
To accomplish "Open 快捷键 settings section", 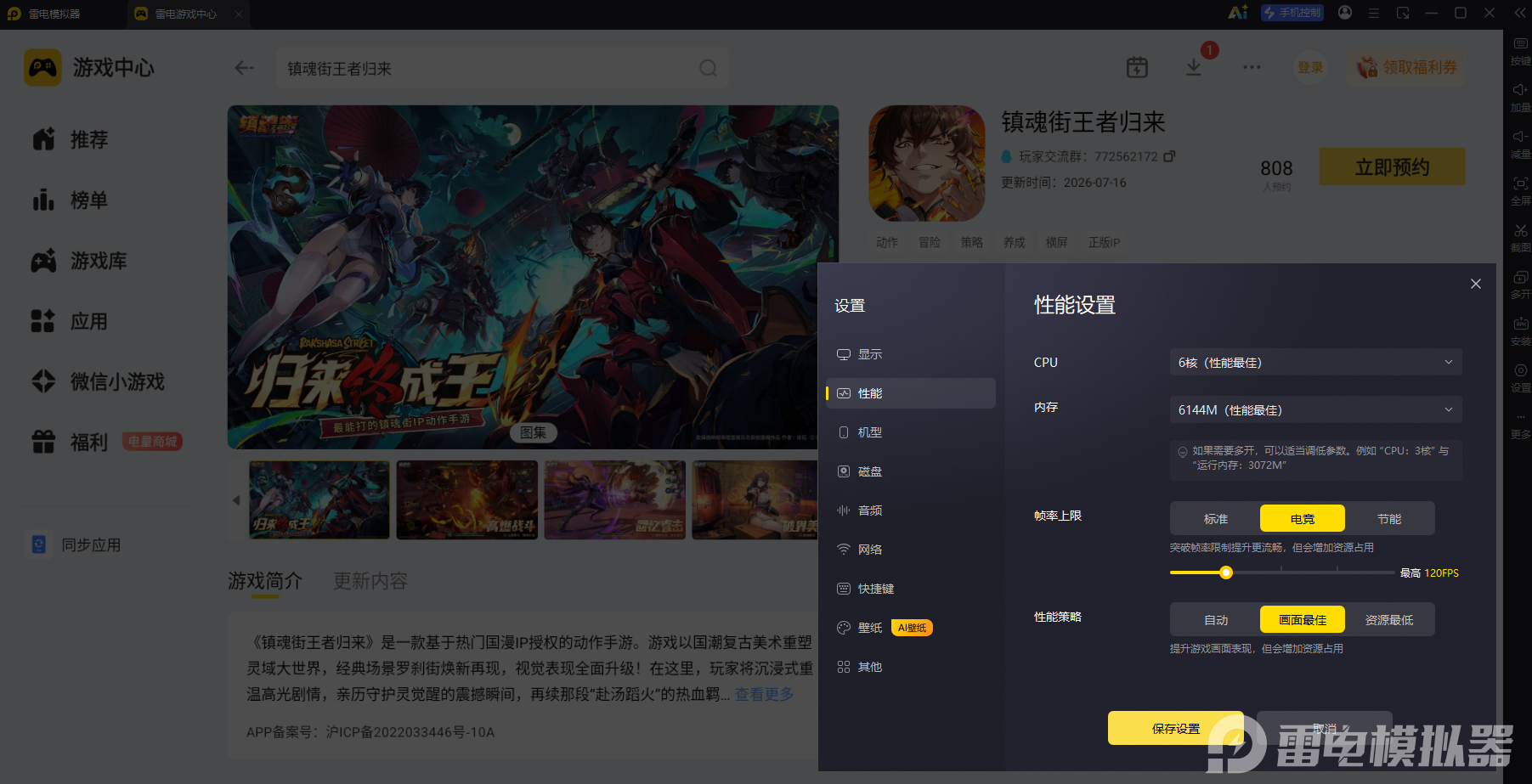I will 911,589.
